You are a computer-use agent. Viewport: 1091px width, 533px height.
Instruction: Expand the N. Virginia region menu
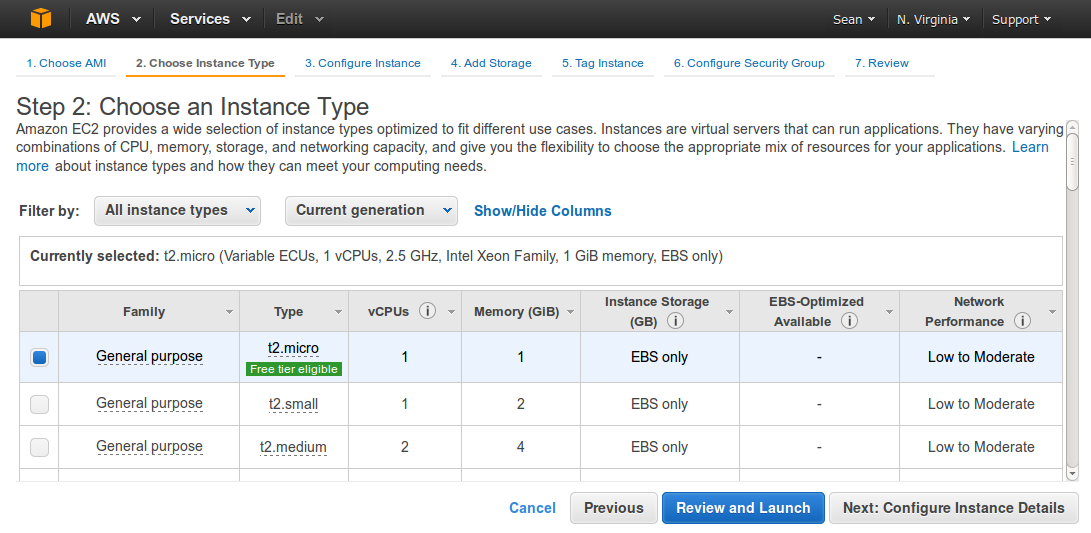933,19
